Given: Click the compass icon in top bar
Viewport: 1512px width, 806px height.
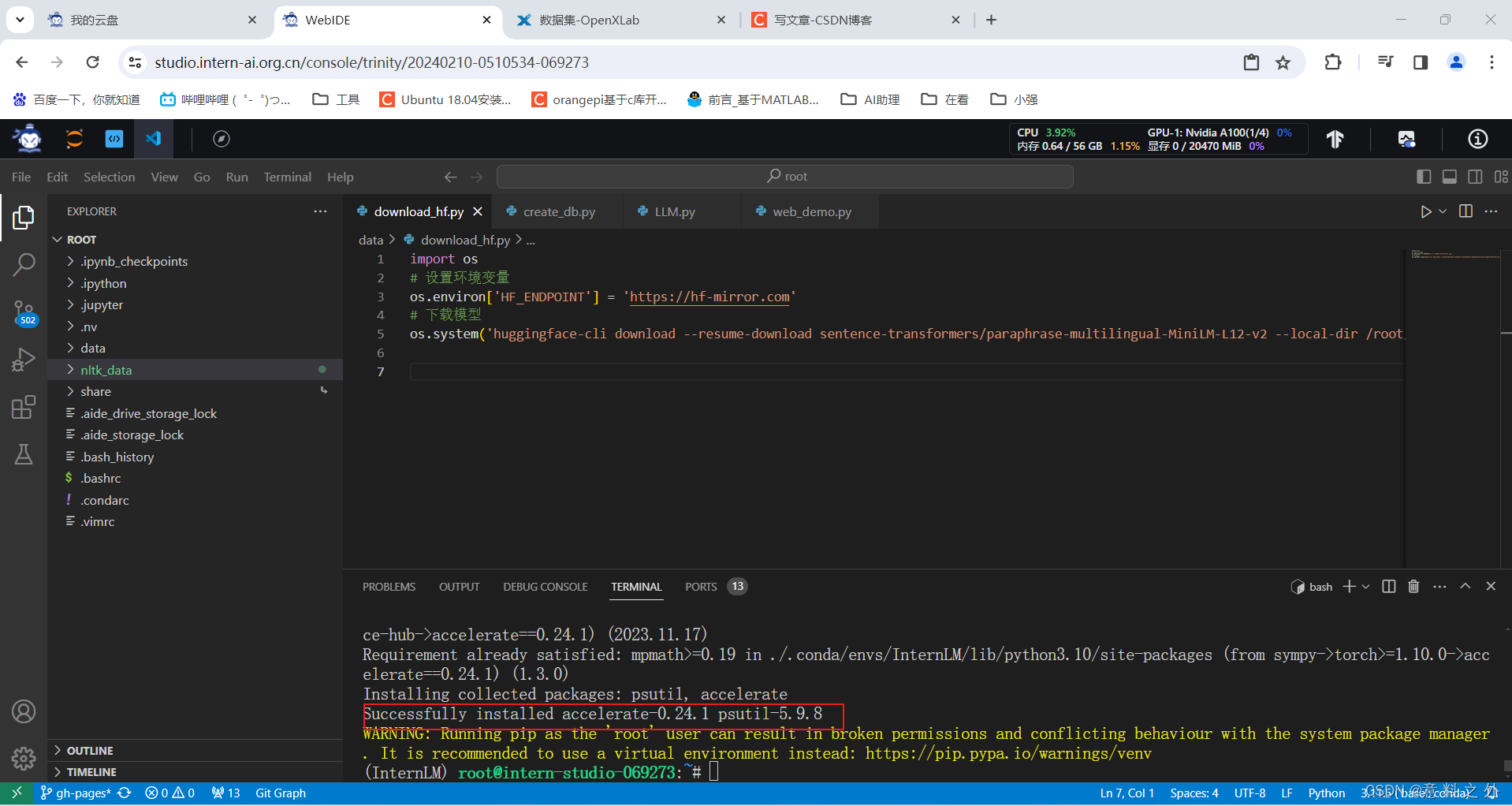Looking at the screenshot, I should [x=222, y=139].
